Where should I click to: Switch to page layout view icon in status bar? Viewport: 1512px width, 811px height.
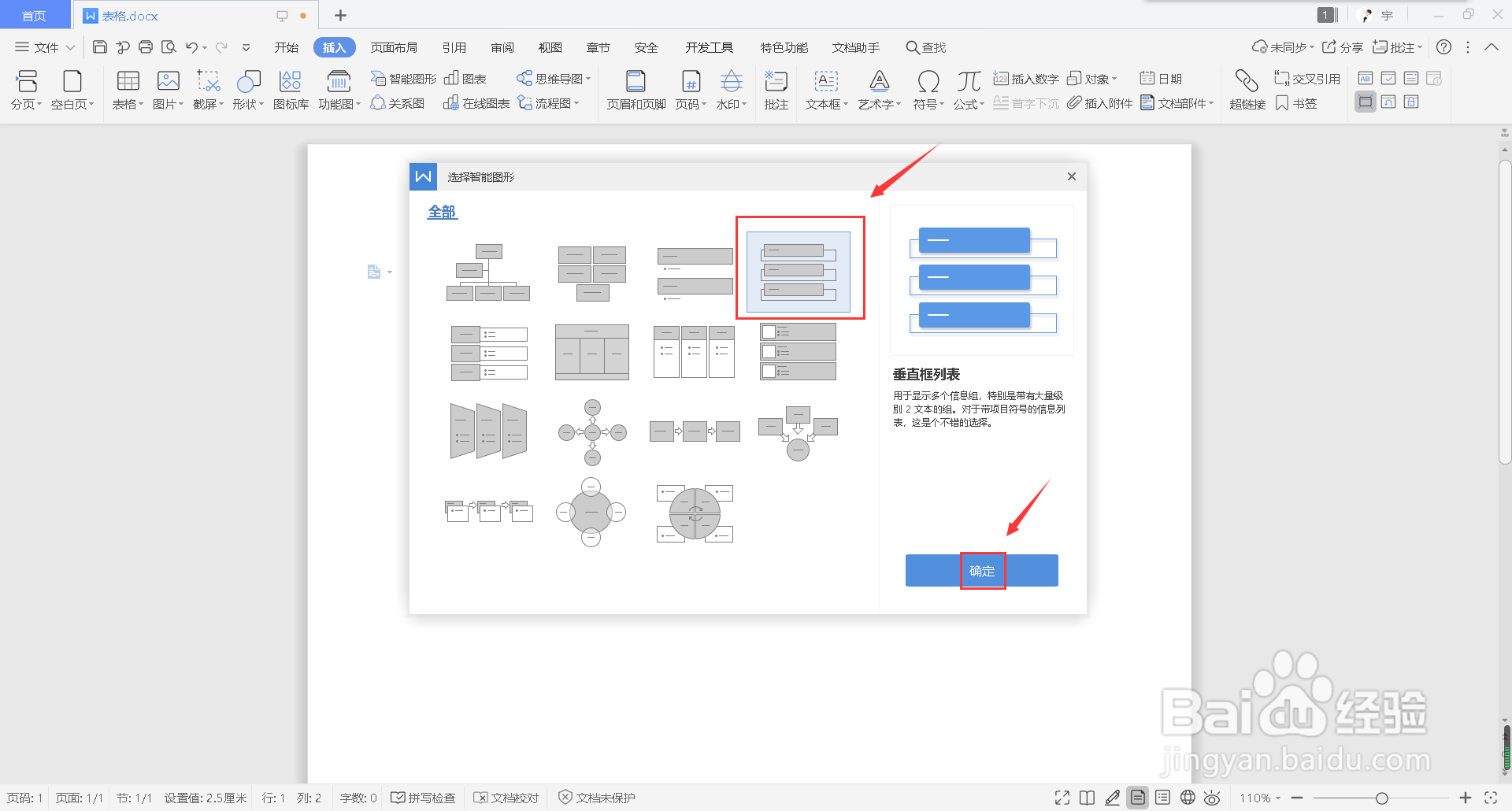[x=1138, y=798]
